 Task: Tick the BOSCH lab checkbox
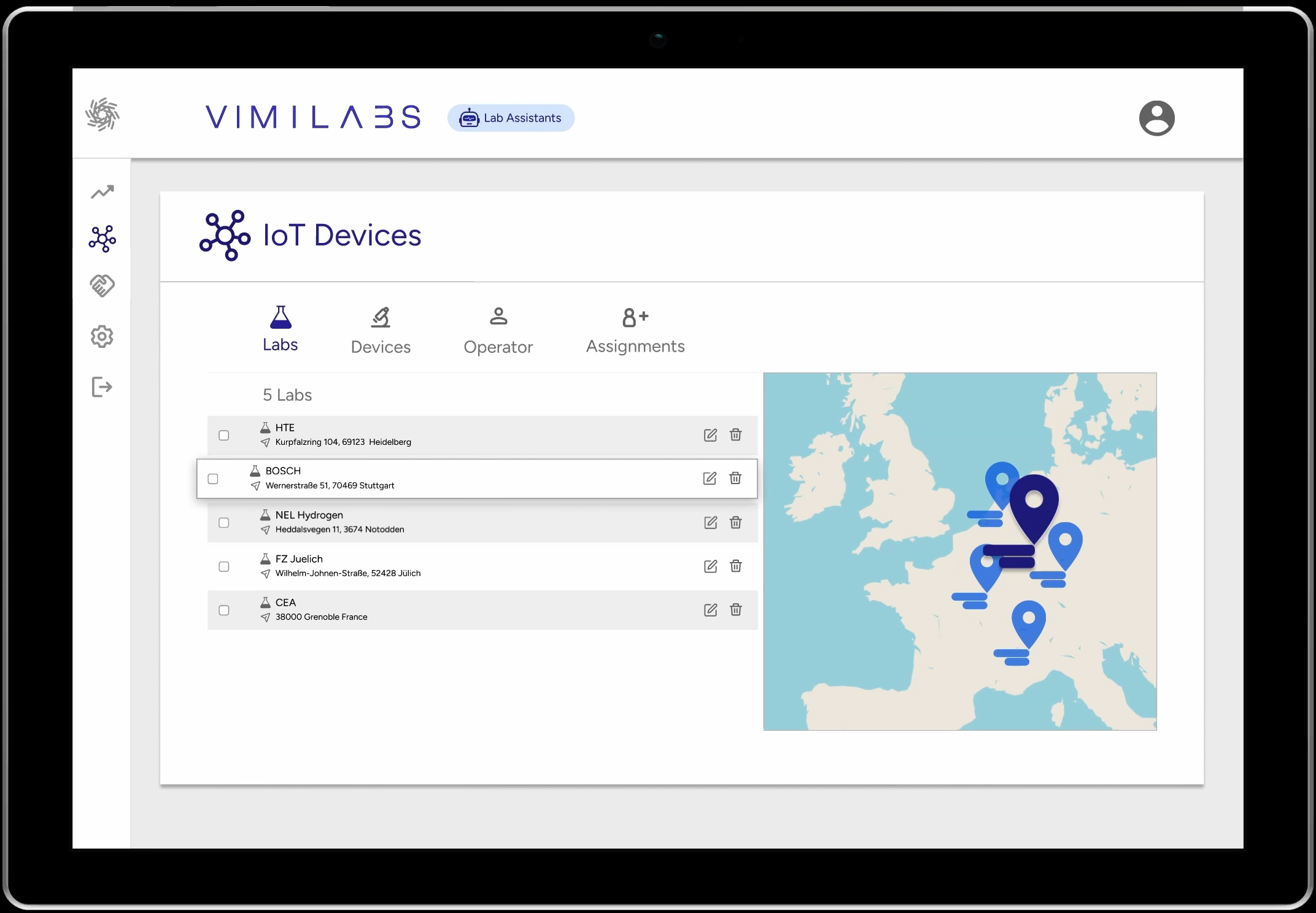click(x=213, y=479)
